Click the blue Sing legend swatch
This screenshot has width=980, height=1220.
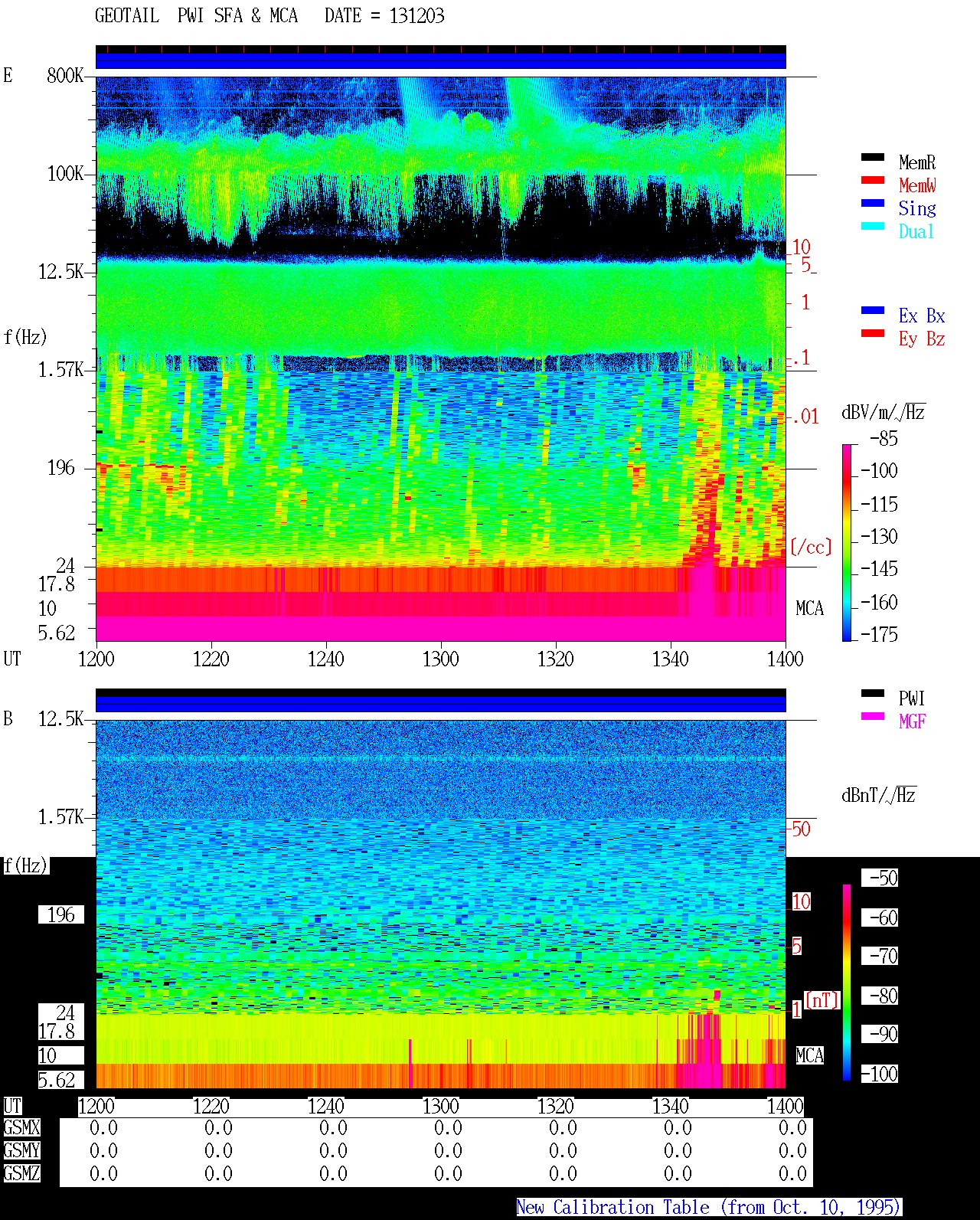pyautogui.click(x=873, y=203)
